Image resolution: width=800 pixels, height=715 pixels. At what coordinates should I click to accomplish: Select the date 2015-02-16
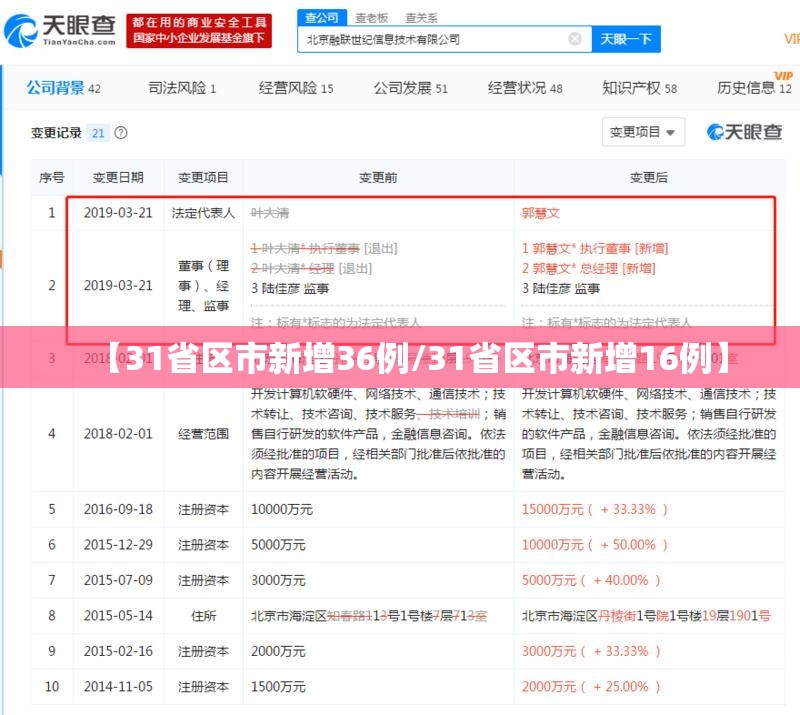click(118, 651)
